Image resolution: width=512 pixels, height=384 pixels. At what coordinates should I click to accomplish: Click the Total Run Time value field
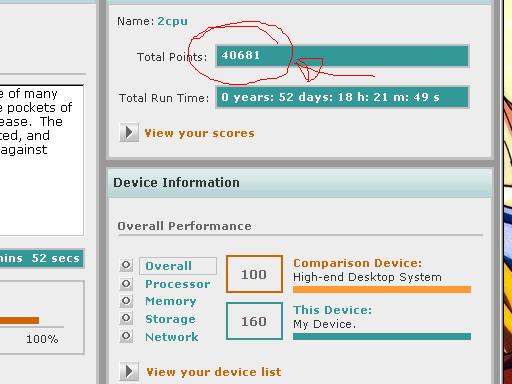pos(342,97)
